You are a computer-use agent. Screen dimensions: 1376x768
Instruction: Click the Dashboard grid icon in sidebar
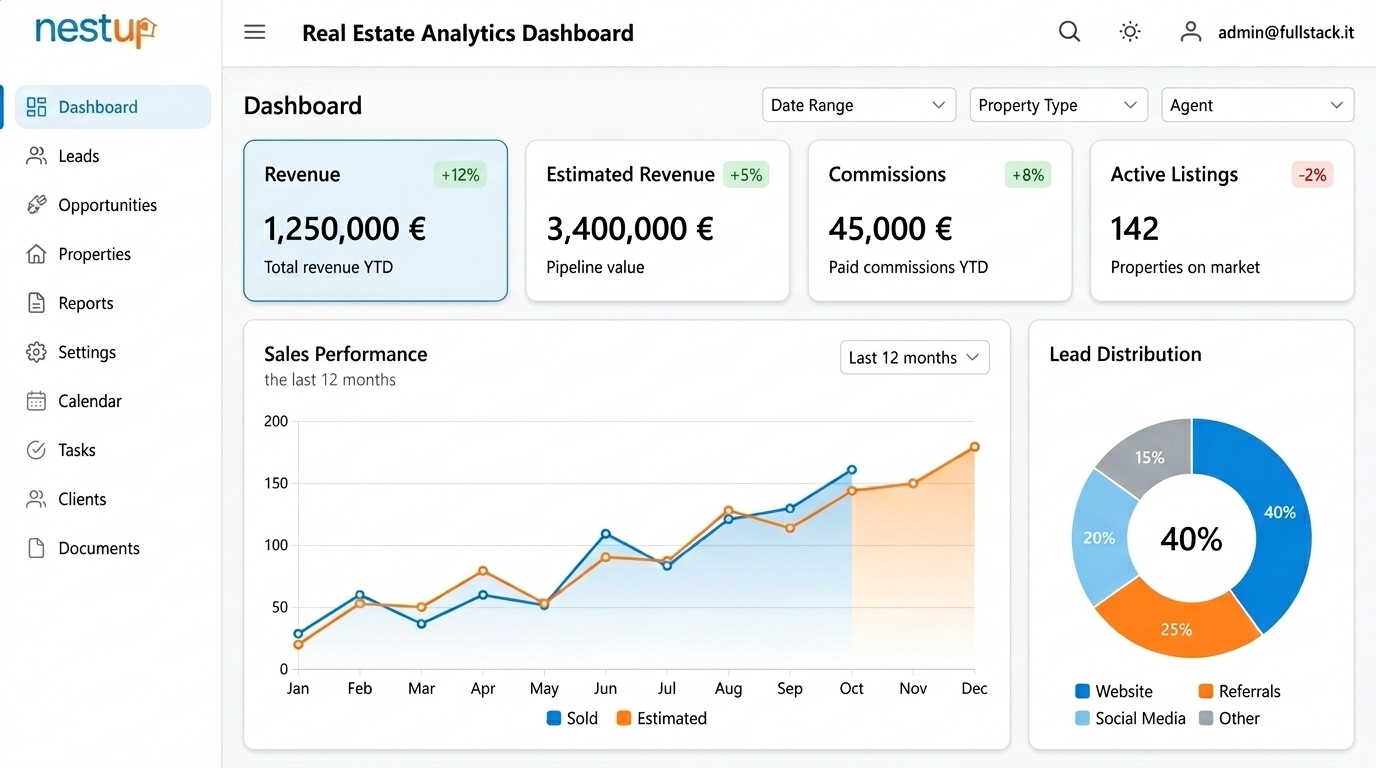tap(37, 107)
